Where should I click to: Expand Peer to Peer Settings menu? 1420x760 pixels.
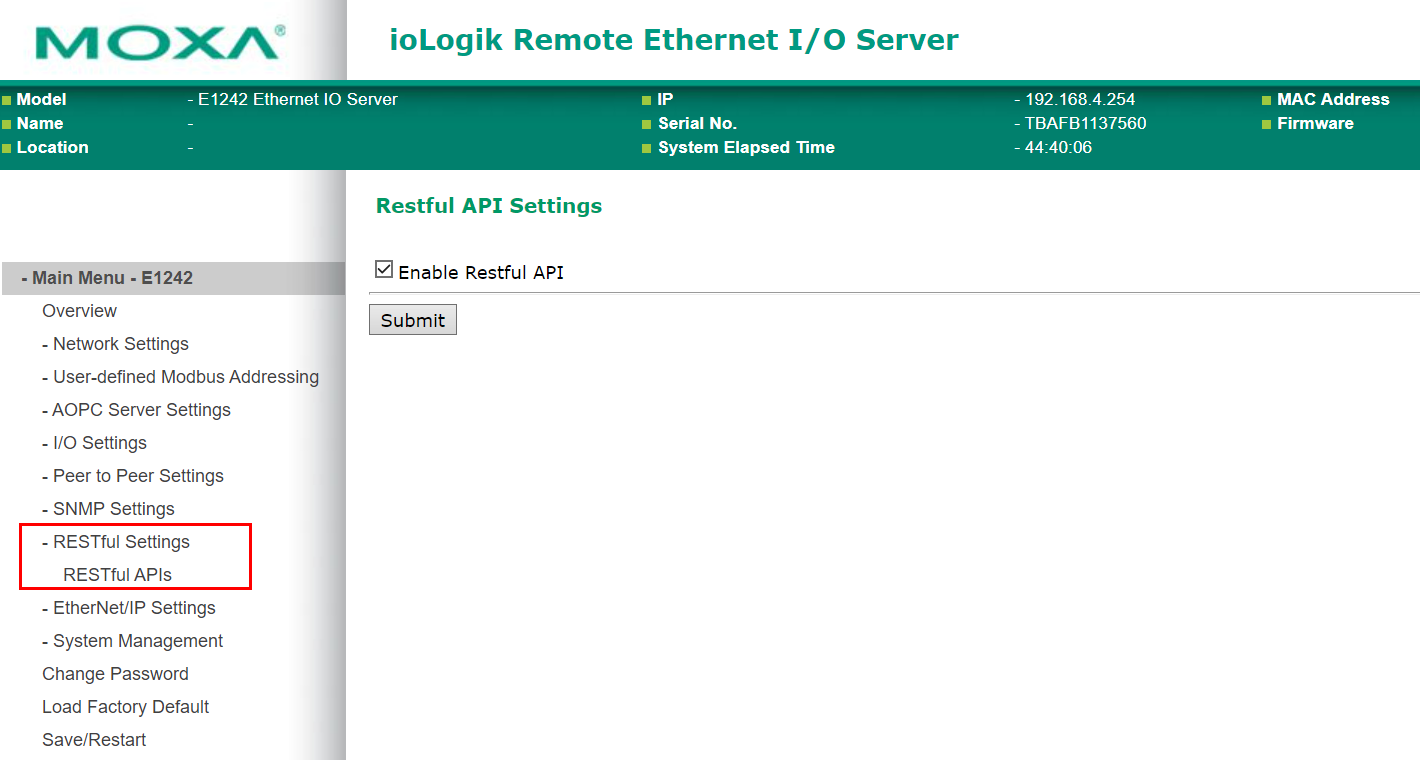pyautogui.click(x=138, y=476)
